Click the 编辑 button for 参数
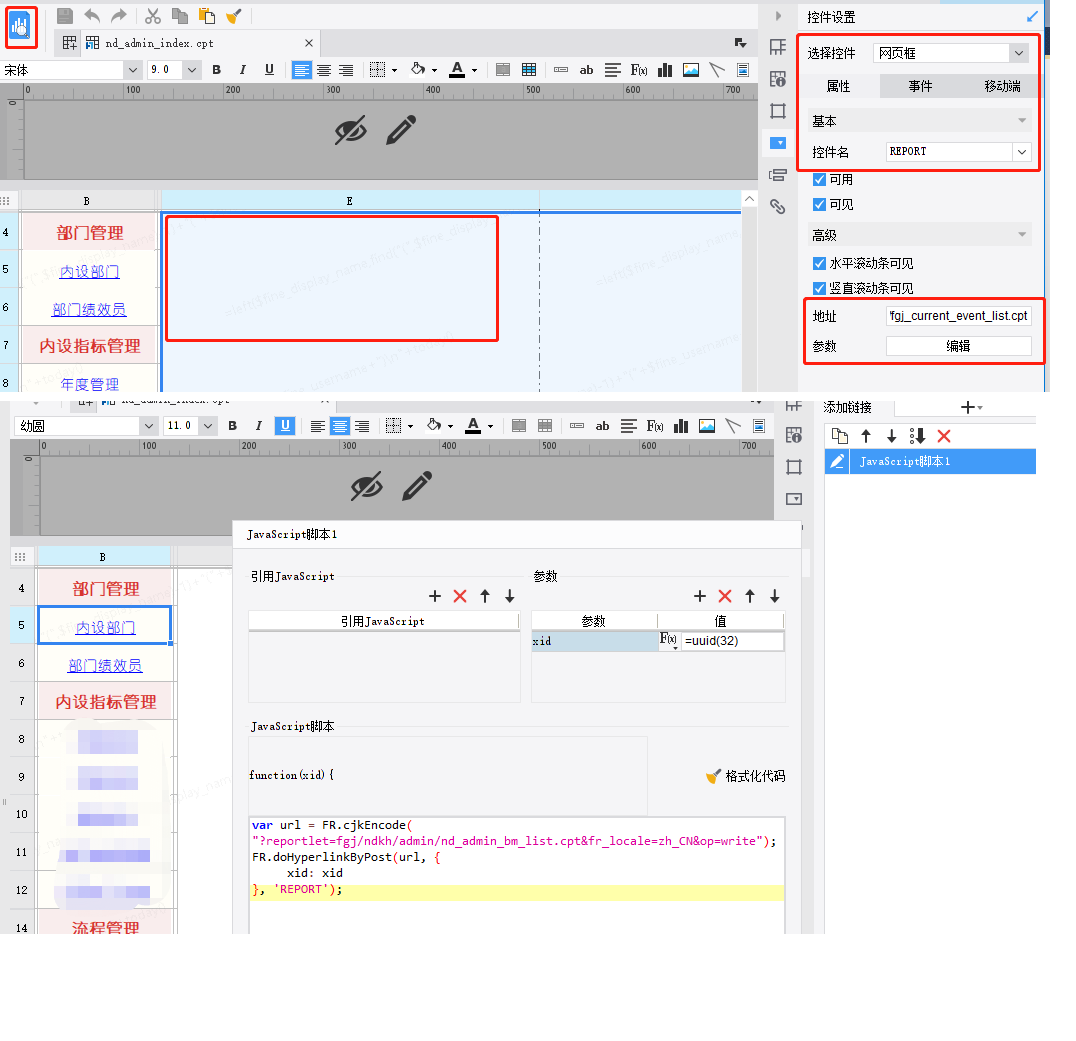Image resolution: width=1076 pixels, height=1041 pixels. tap(958, 346)
